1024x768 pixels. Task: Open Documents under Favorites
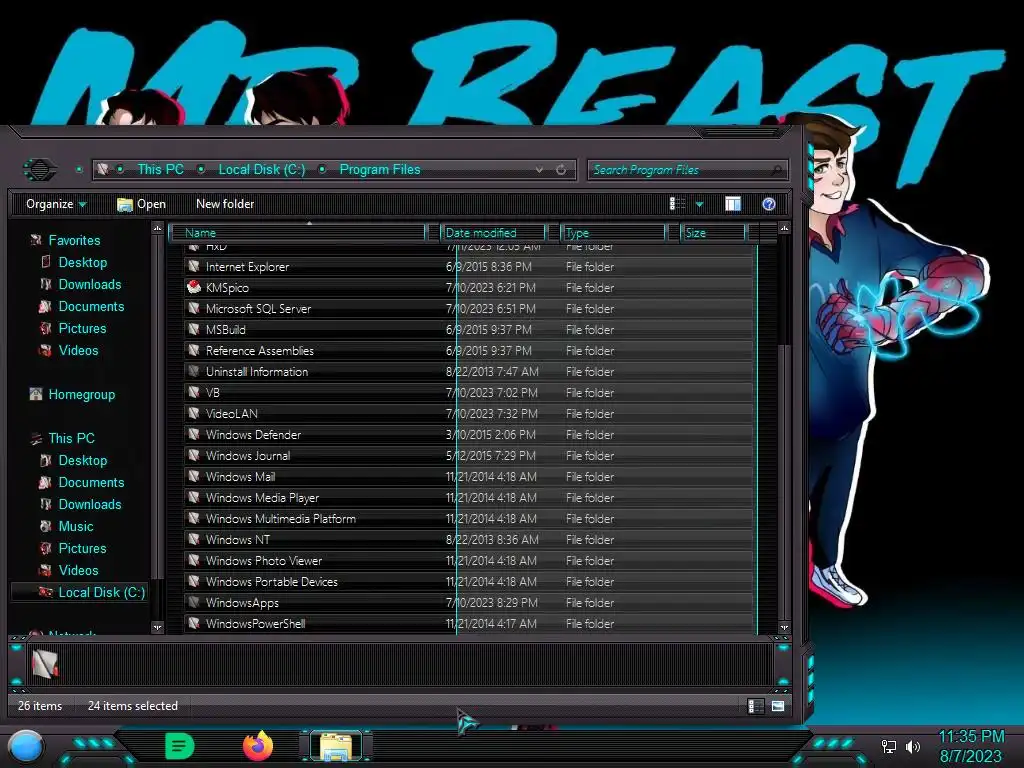click(91, 306)
